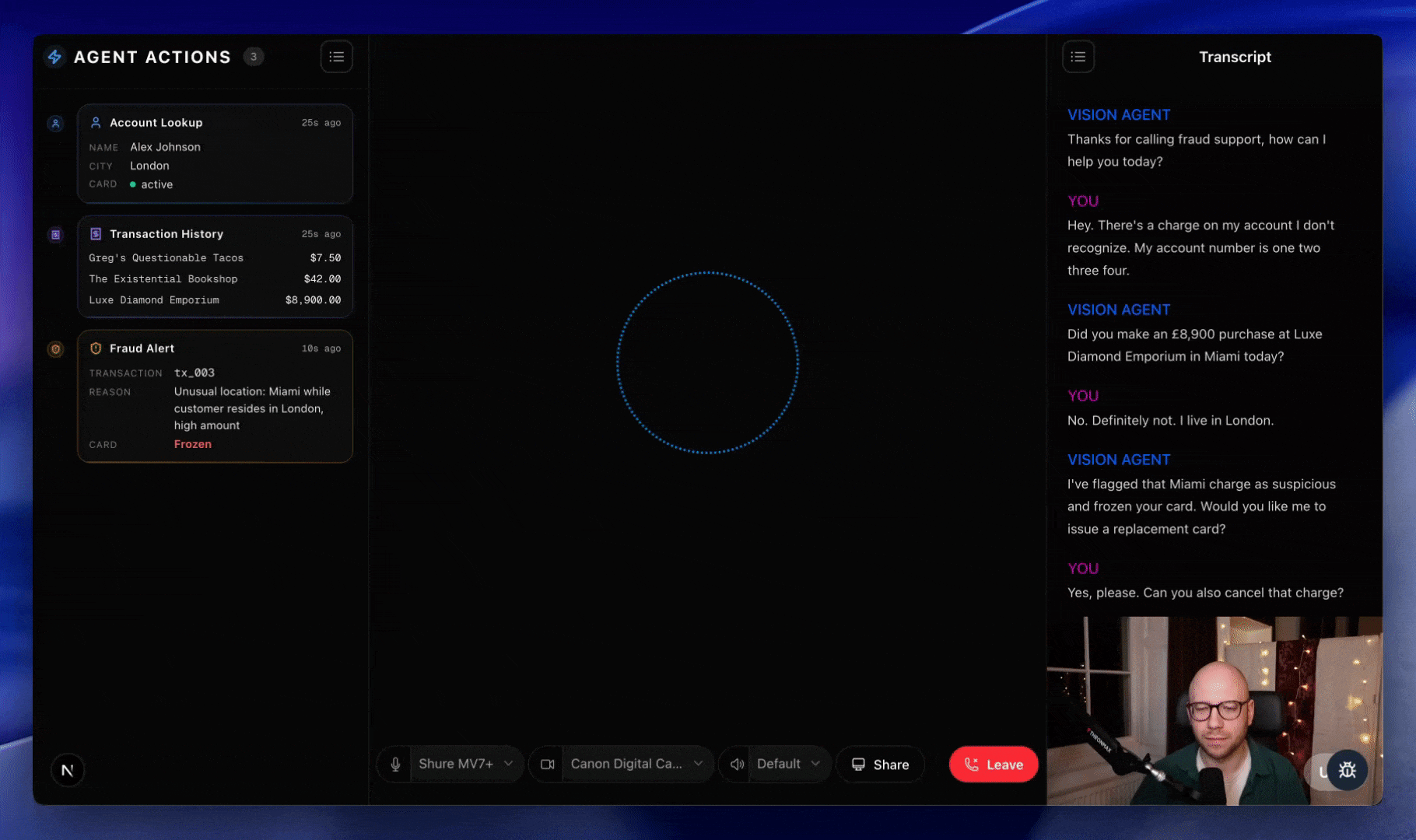Open the Shure MV7+ microphone dropdown

466,765
